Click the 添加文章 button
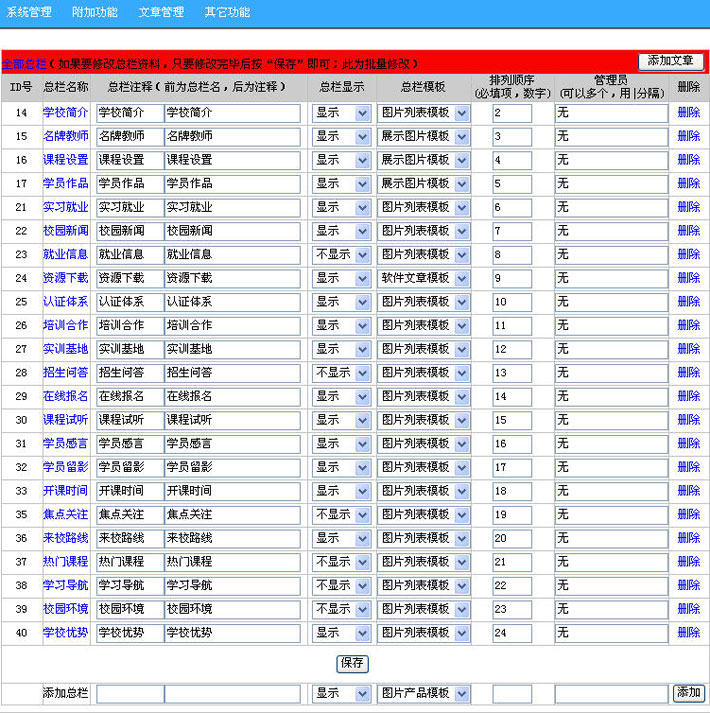 671,61
